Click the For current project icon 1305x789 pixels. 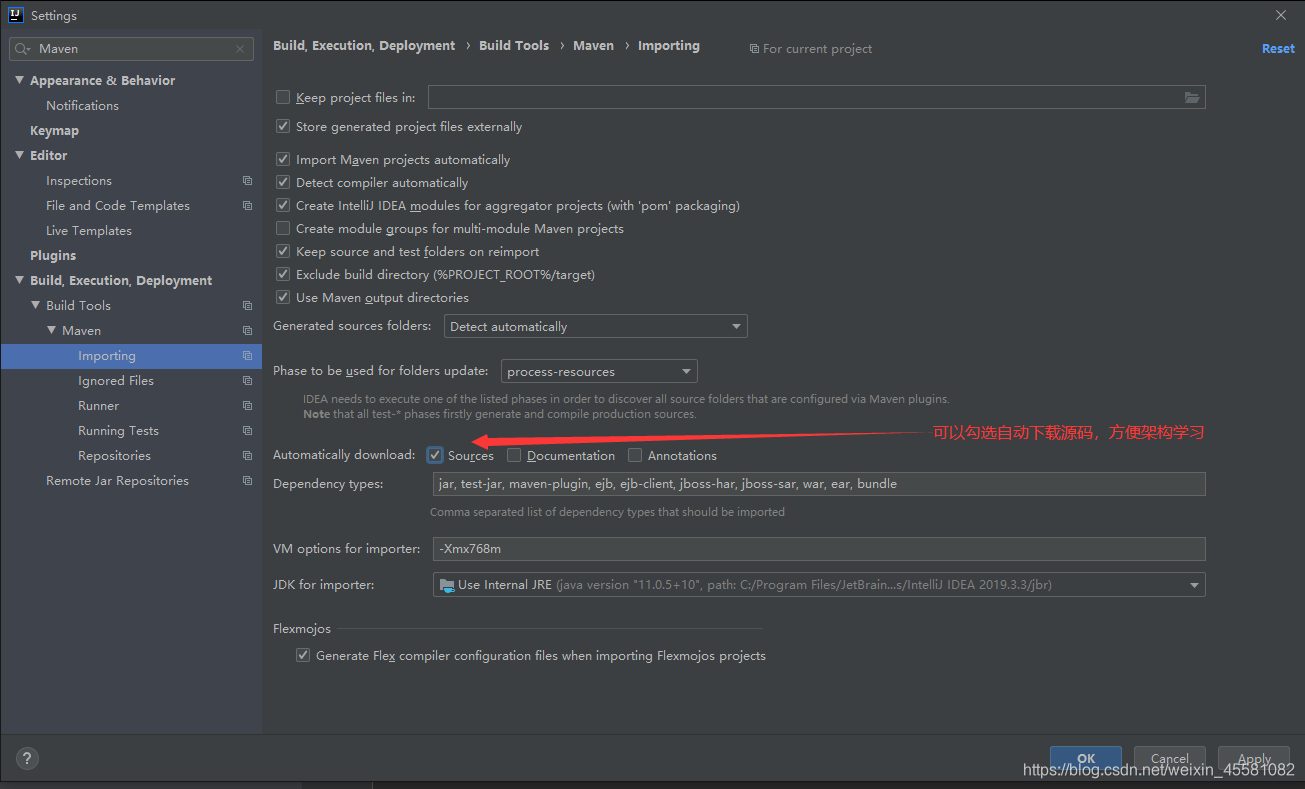(x=754, y=49)
